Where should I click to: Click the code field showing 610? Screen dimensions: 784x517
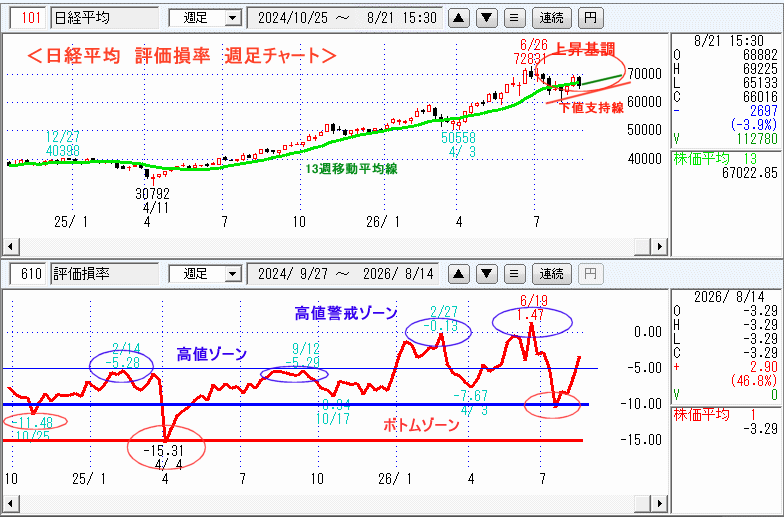pos(30,274)
